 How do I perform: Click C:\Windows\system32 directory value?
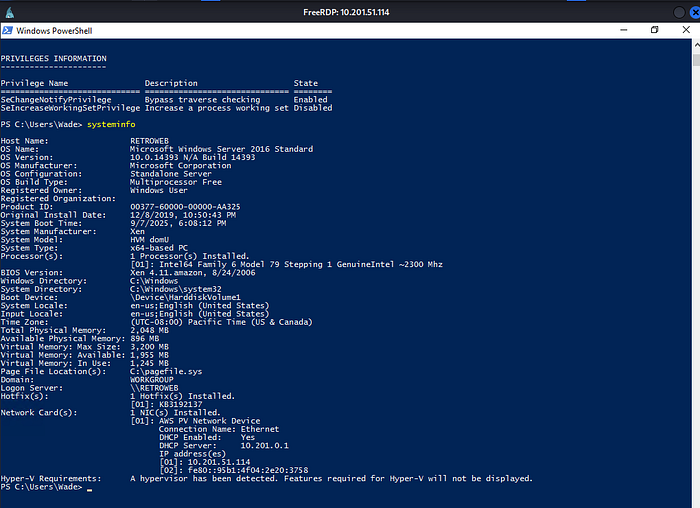coord(175,289)
